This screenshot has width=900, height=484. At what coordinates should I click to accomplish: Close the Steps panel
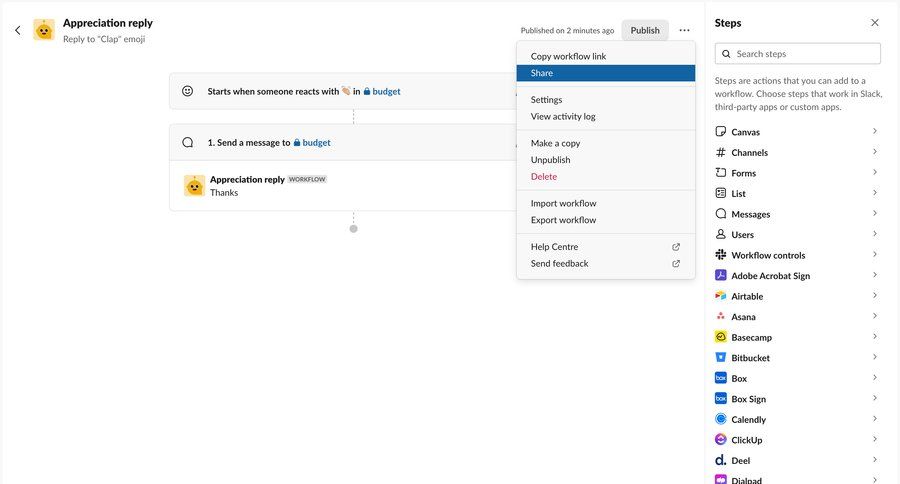click(875, 22)
